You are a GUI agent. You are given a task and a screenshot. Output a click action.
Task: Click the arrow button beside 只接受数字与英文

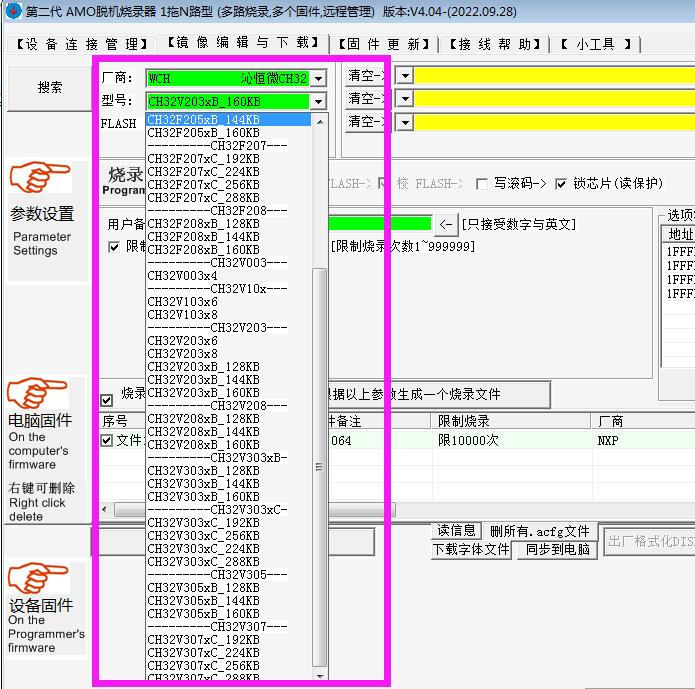coord(446,224)
